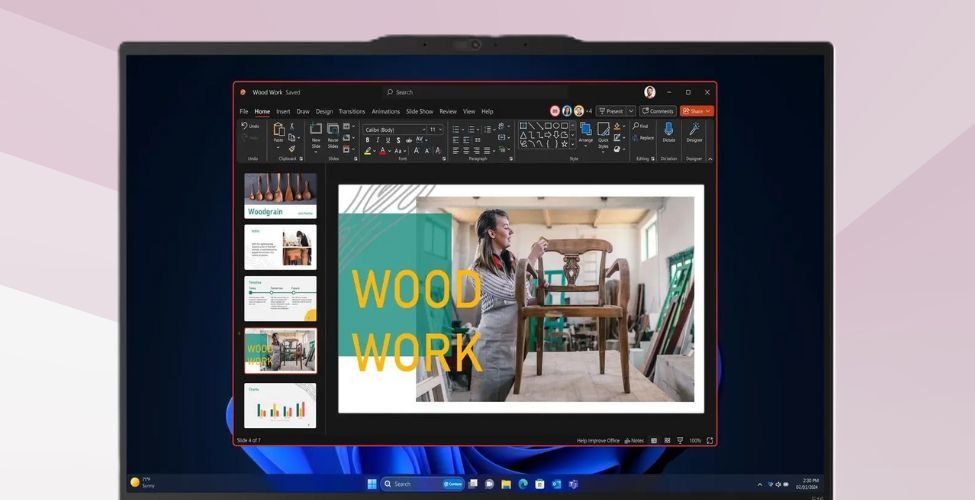Open the Change Case Aa dropdown
This screenshot has height=500, width=975.
coord(400,150)
